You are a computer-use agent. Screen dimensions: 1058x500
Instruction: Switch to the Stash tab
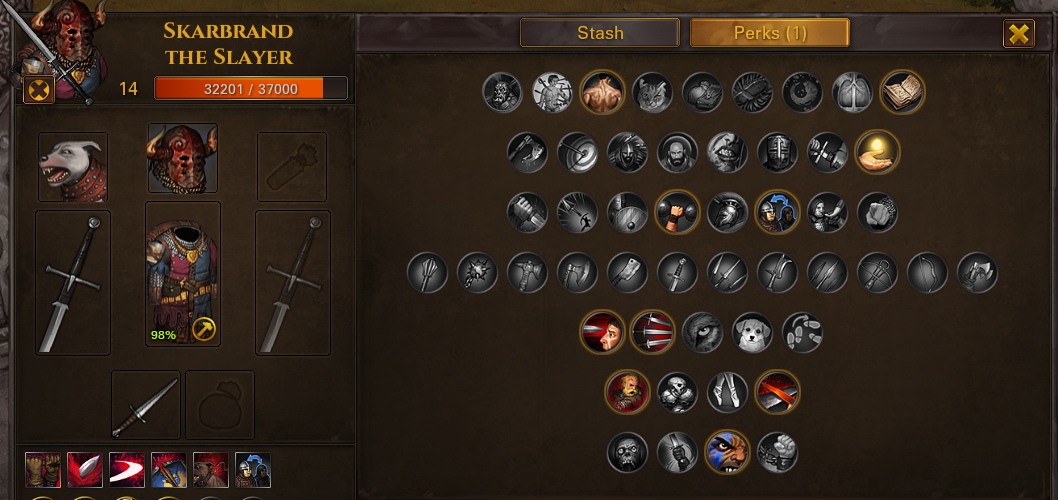(x=599, y=32)
